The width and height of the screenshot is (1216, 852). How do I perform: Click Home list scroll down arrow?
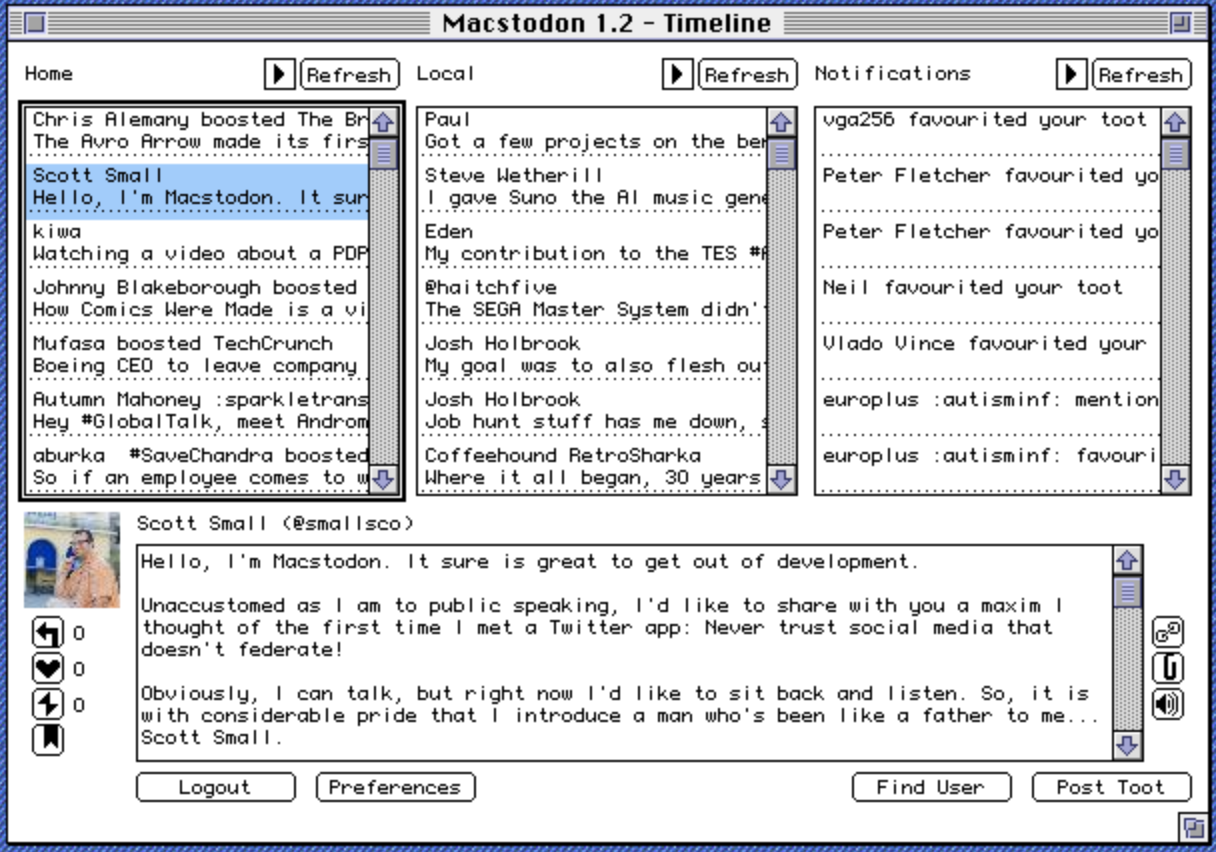(383, 479)
